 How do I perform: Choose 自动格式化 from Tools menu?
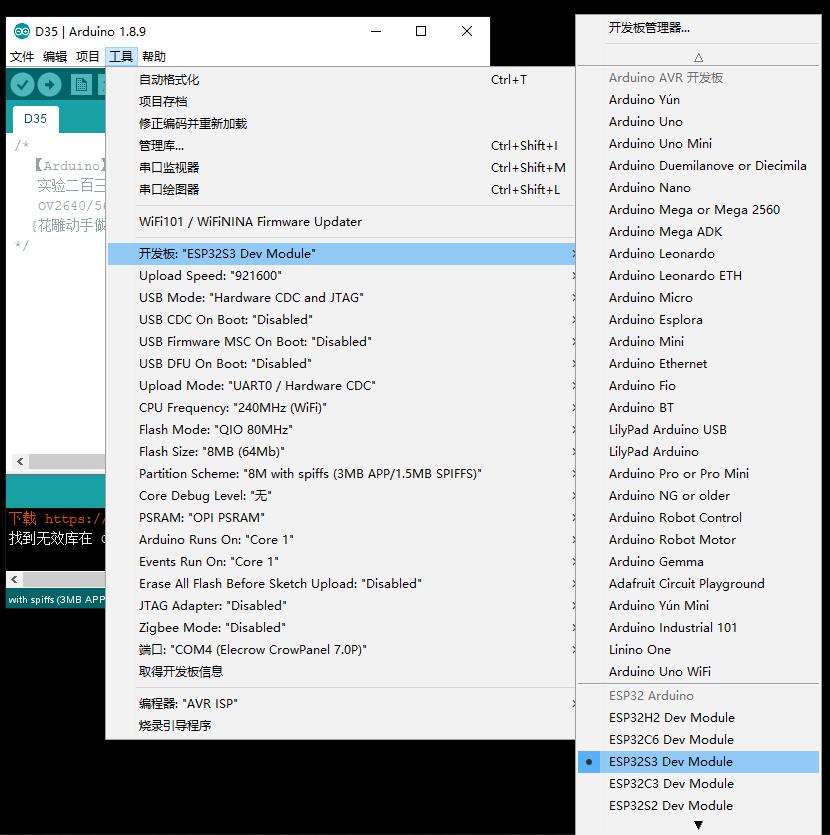point(341,80)
